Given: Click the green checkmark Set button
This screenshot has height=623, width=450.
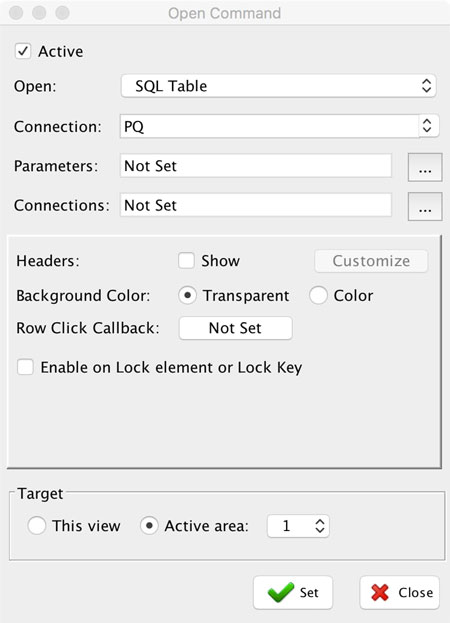Looking at the screenshot, I should pyautogui.click(x=293, y=592).
